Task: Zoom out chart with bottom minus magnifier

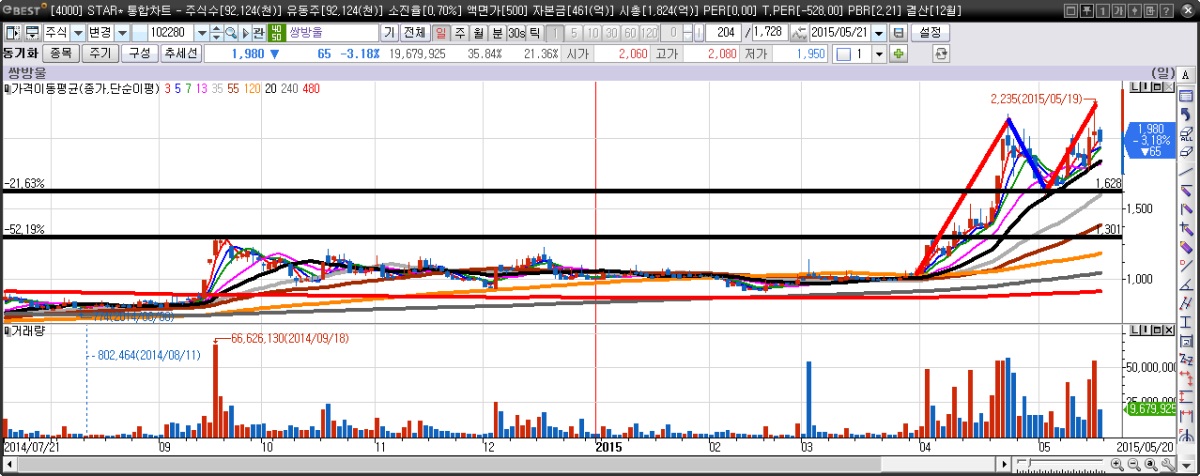Action: (1132, 465)
